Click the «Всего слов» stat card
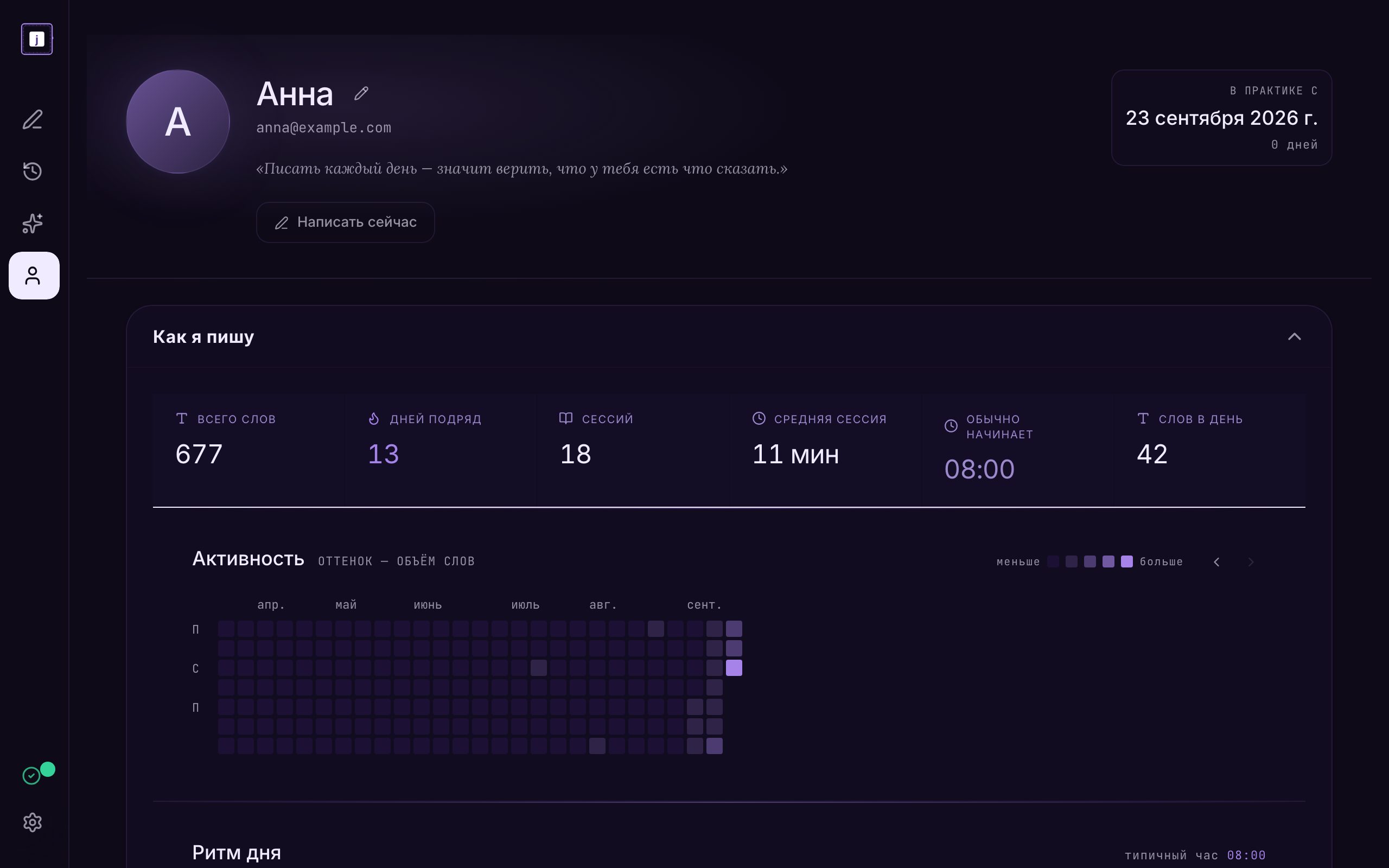 249,450
